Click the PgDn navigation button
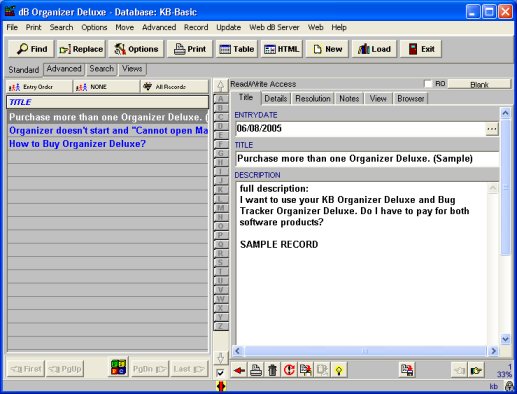Viewport: 517px width, 394px height. pyautogui.click(x=150, y=369)
